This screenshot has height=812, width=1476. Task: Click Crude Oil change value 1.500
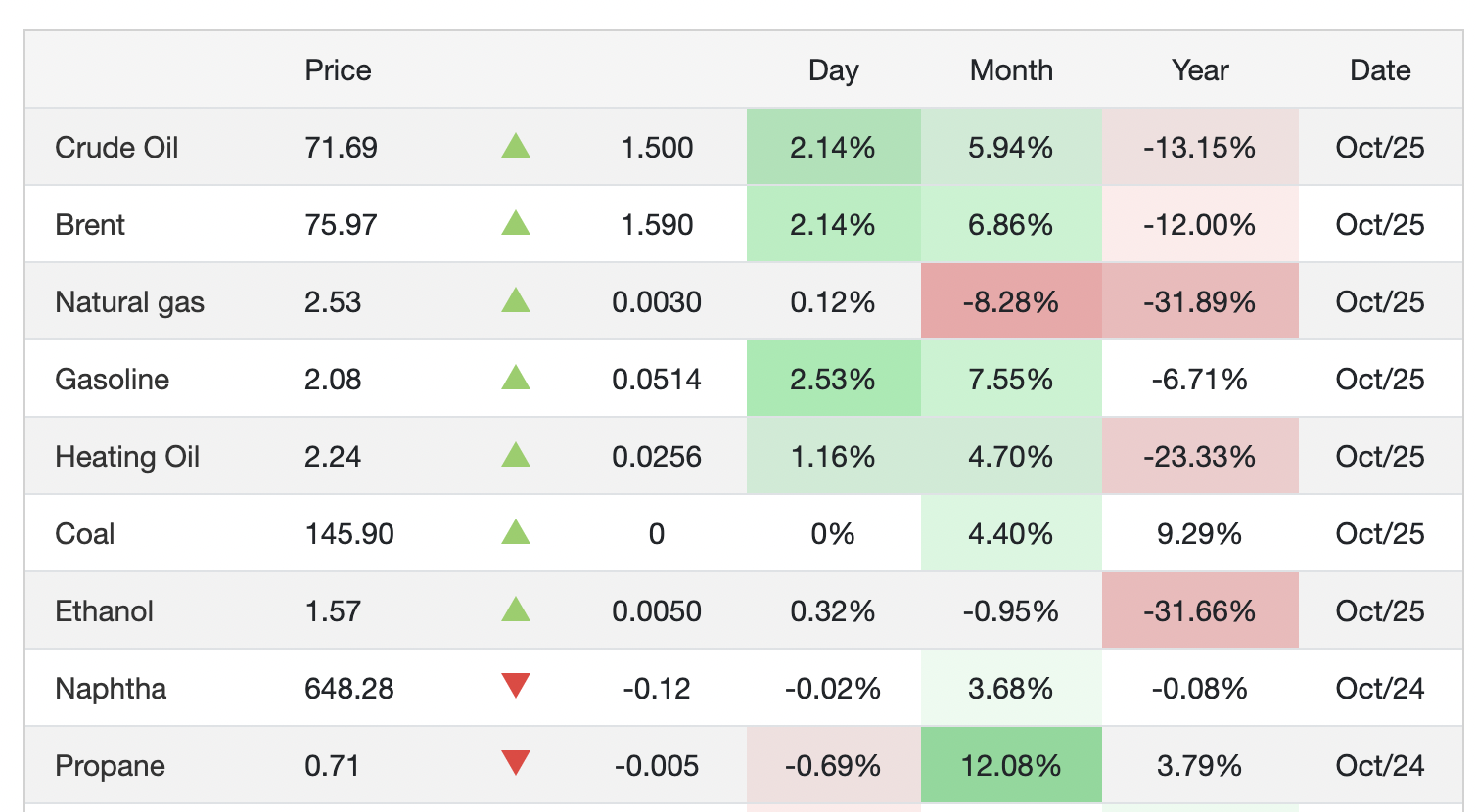point(657,148)
